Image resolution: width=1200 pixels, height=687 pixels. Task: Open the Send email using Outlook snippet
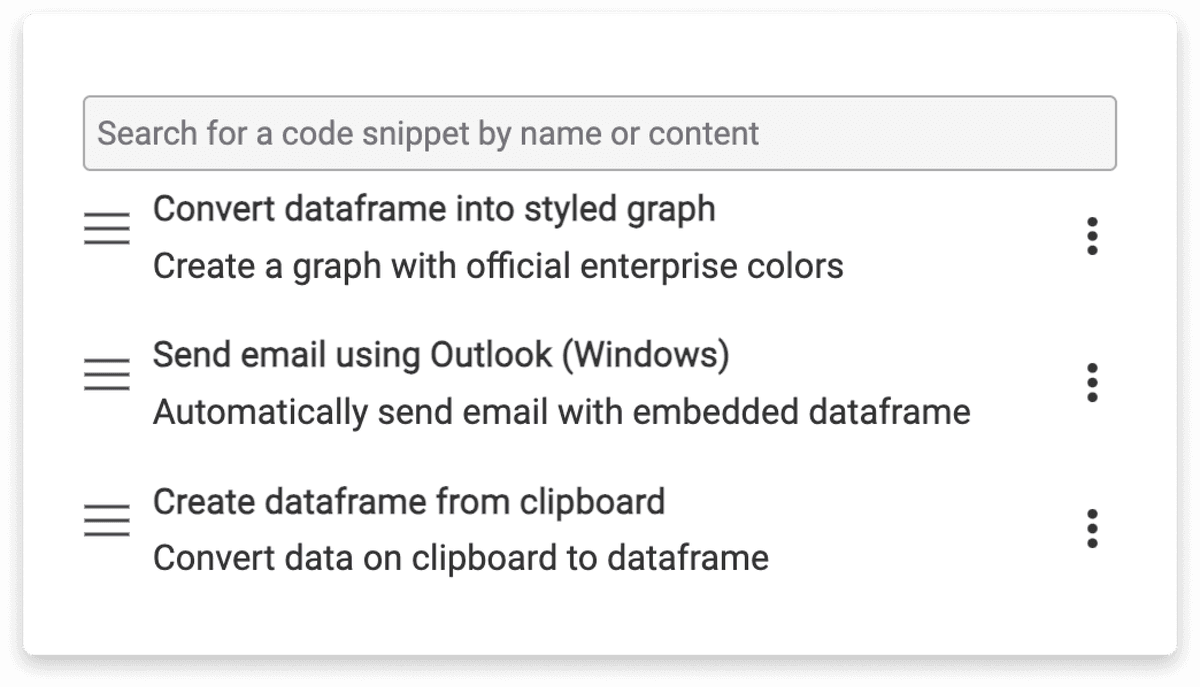point(440,356)
